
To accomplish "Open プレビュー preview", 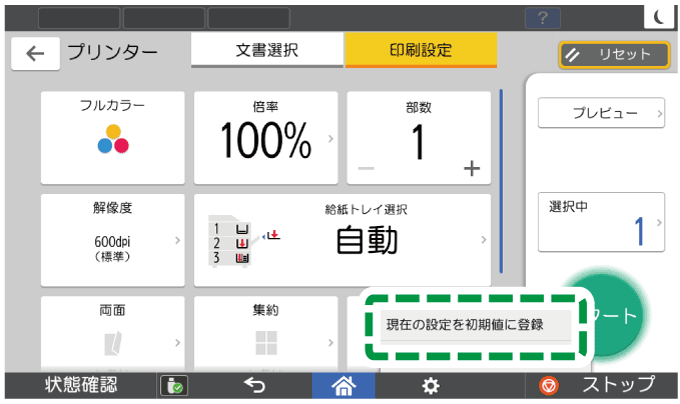I will [x=601, y=113].
